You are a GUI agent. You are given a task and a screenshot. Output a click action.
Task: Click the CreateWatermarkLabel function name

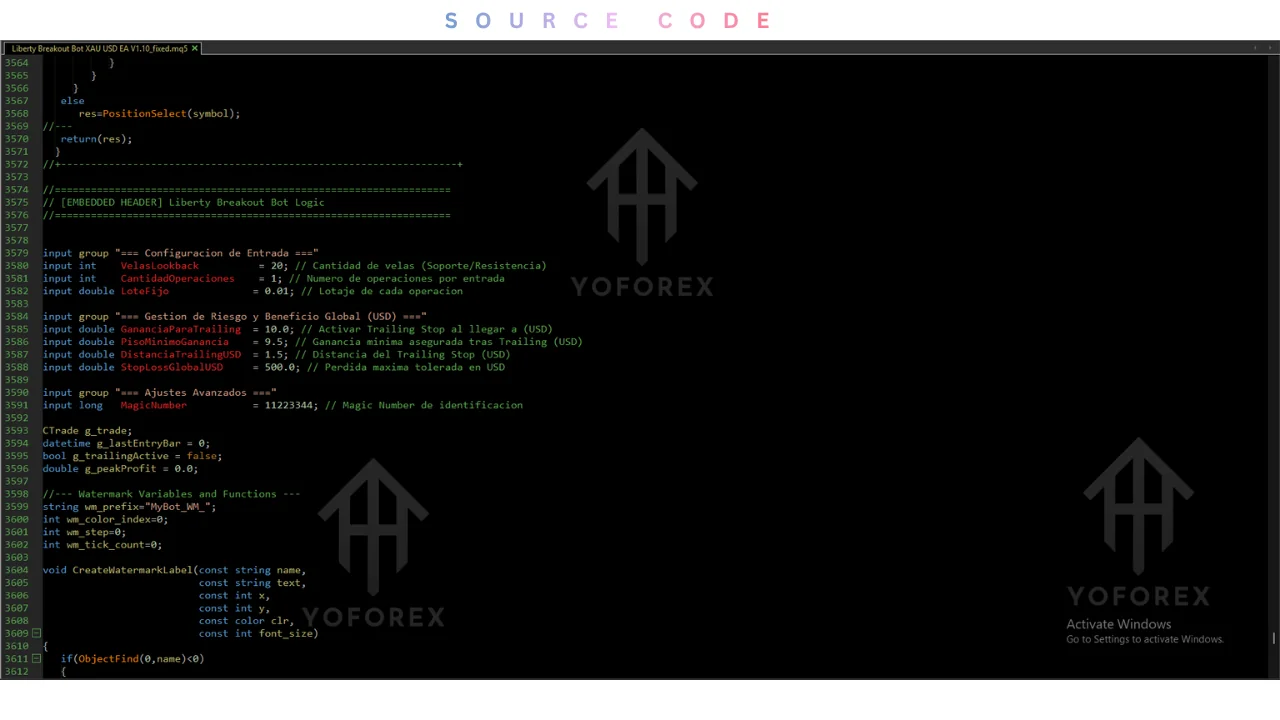pyautogui.click(x=133, y=570)
